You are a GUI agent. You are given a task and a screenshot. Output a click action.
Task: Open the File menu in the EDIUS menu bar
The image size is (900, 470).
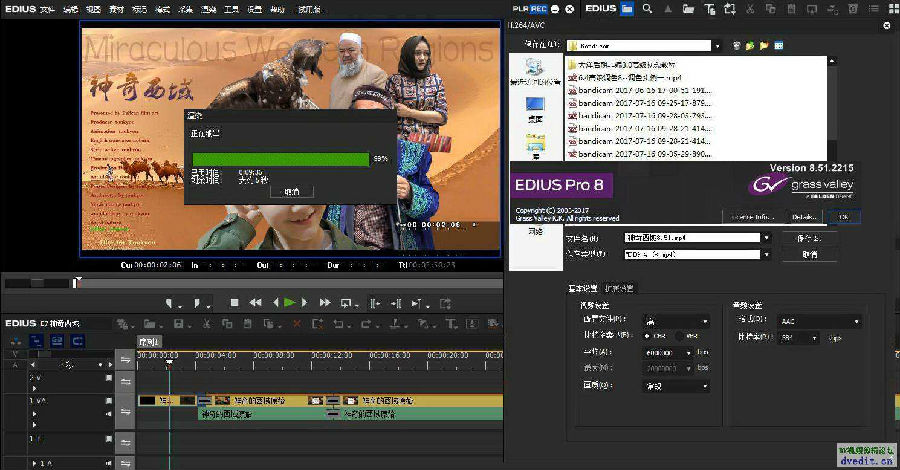pos(47,8)
